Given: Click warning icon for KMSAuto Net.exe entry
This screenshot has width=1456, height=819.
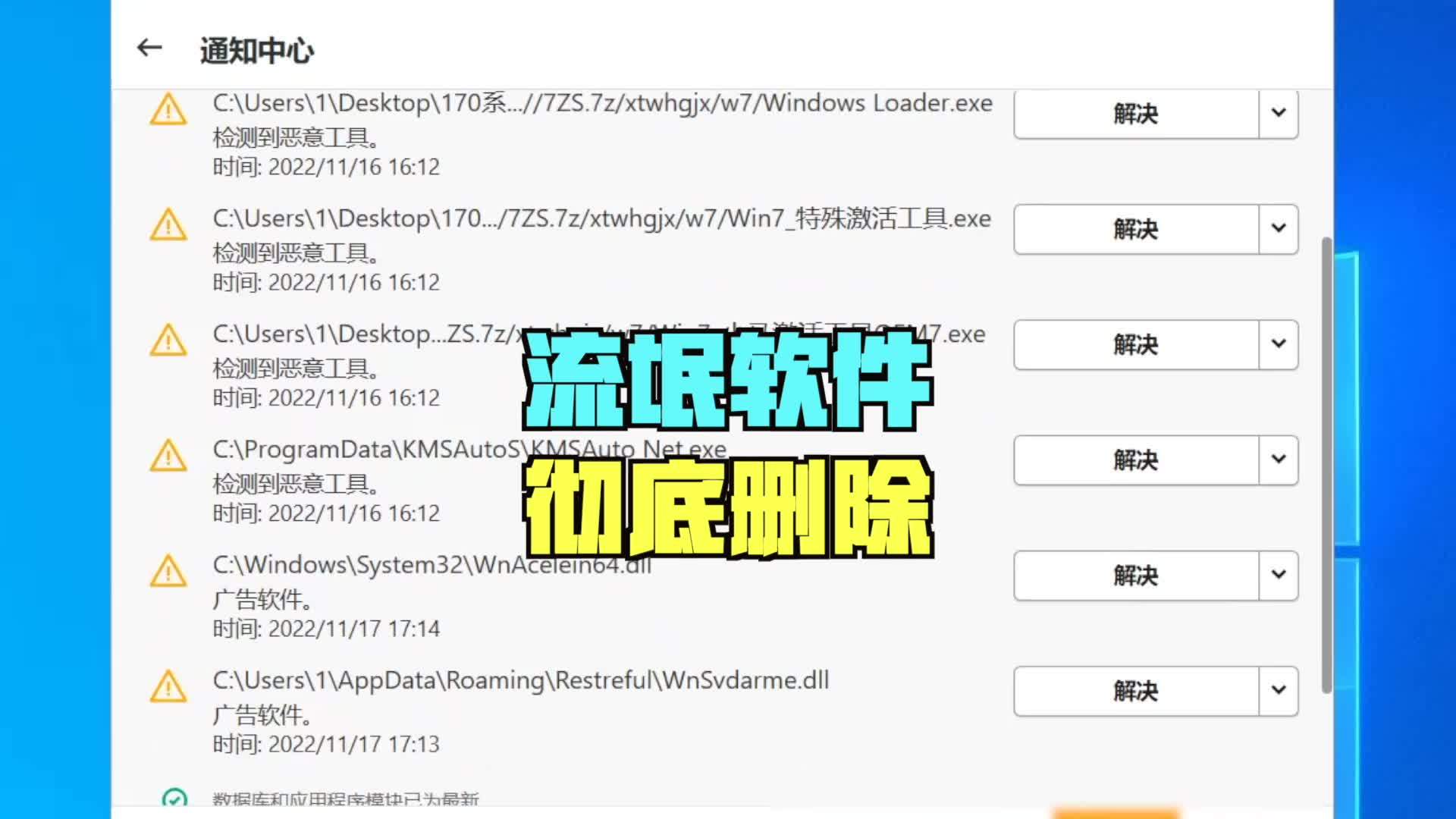Looking at the screenshot, I should [168, 456].
